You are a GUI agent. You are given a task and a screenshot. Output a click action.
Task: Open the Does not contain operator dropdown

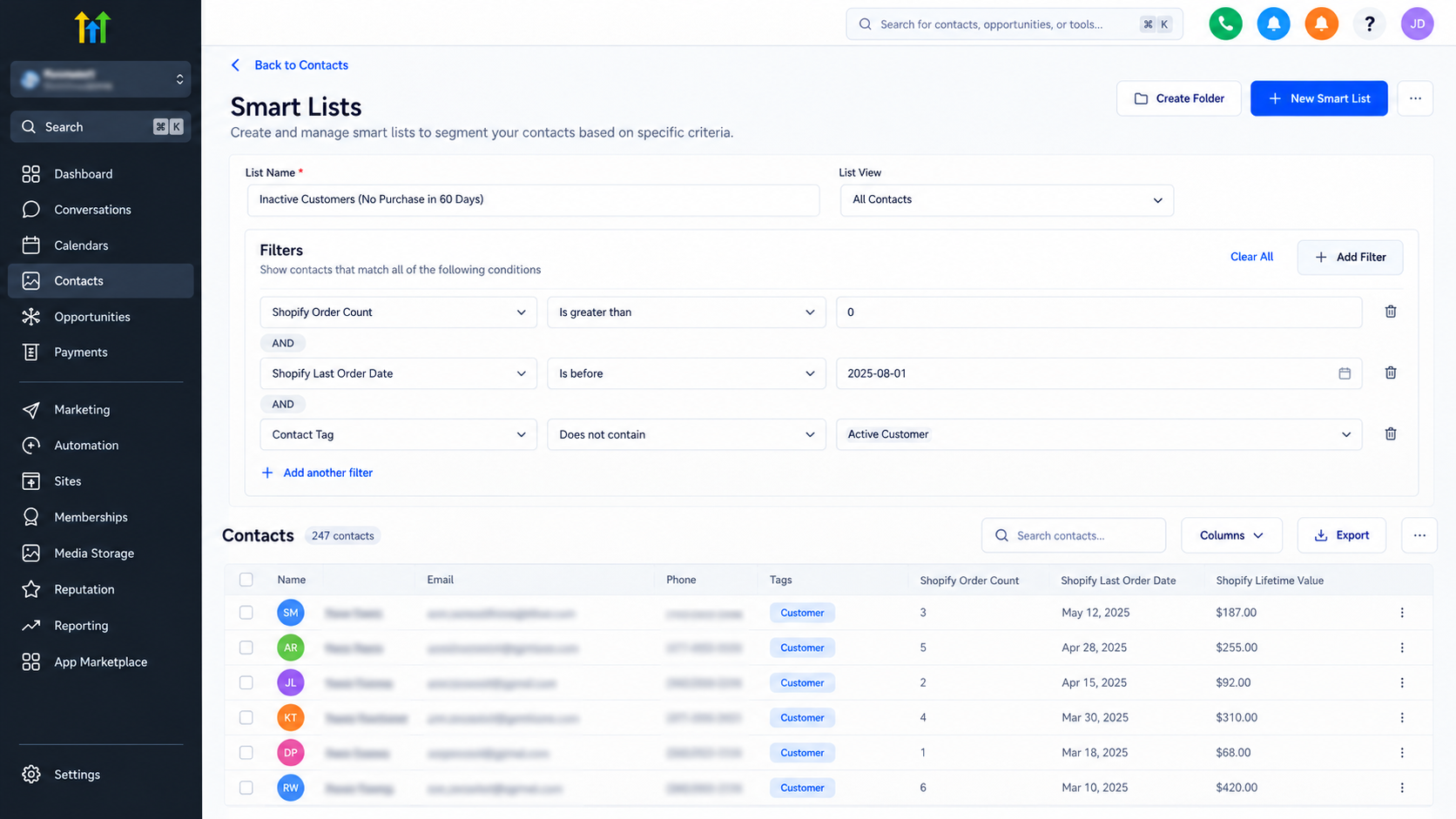tap(686, 434)
